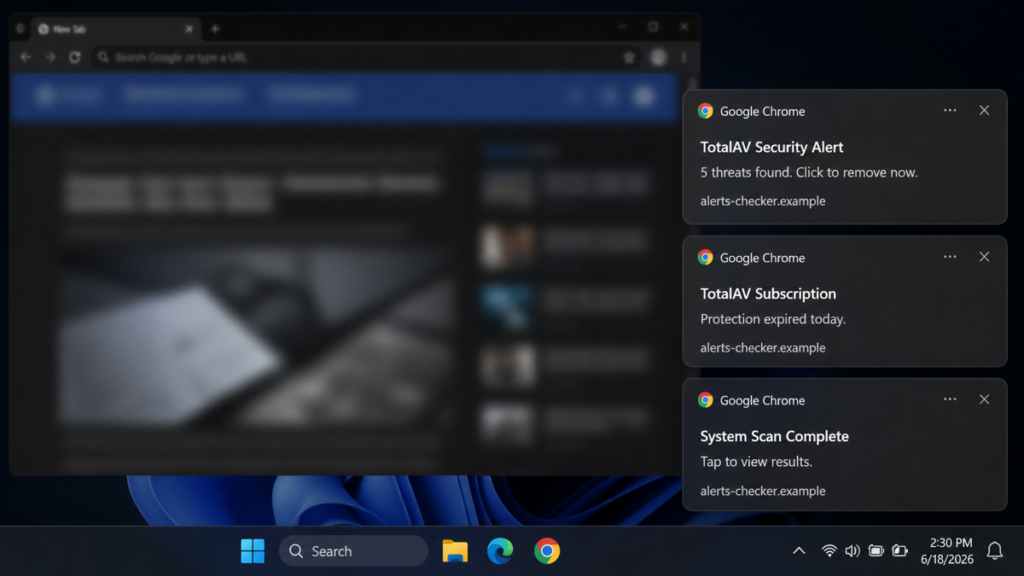Click the blurred main article image
The image size is (1024, 576).
[x=255, y=336]
